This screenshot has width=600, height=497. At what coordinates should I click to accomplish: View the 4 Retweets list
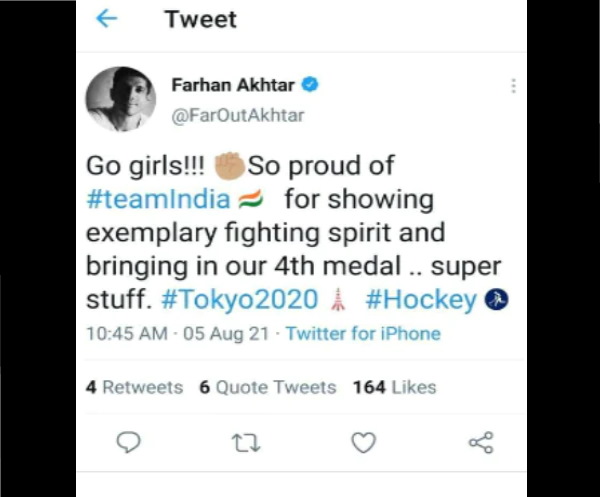point(135,387)
